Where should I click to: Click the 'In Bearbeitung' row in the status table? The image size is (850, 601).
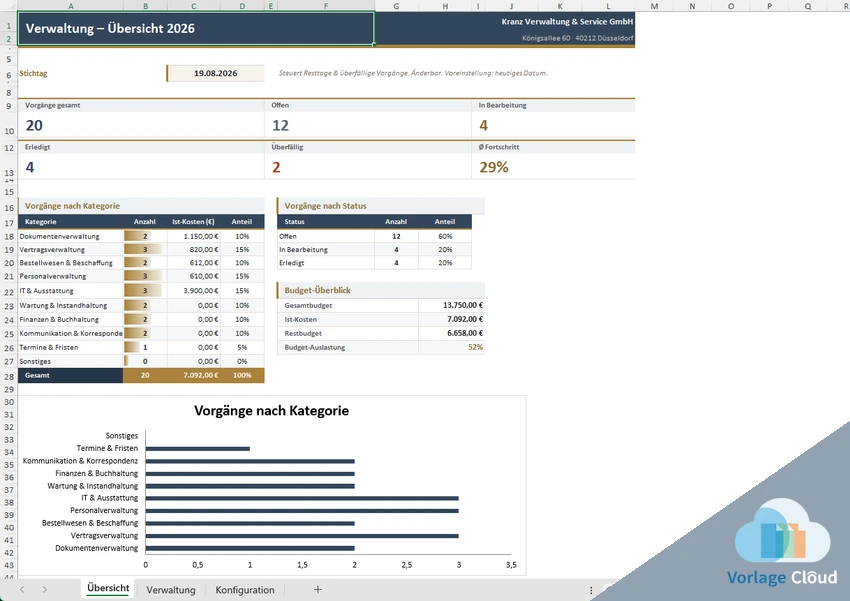coord(374,249)
